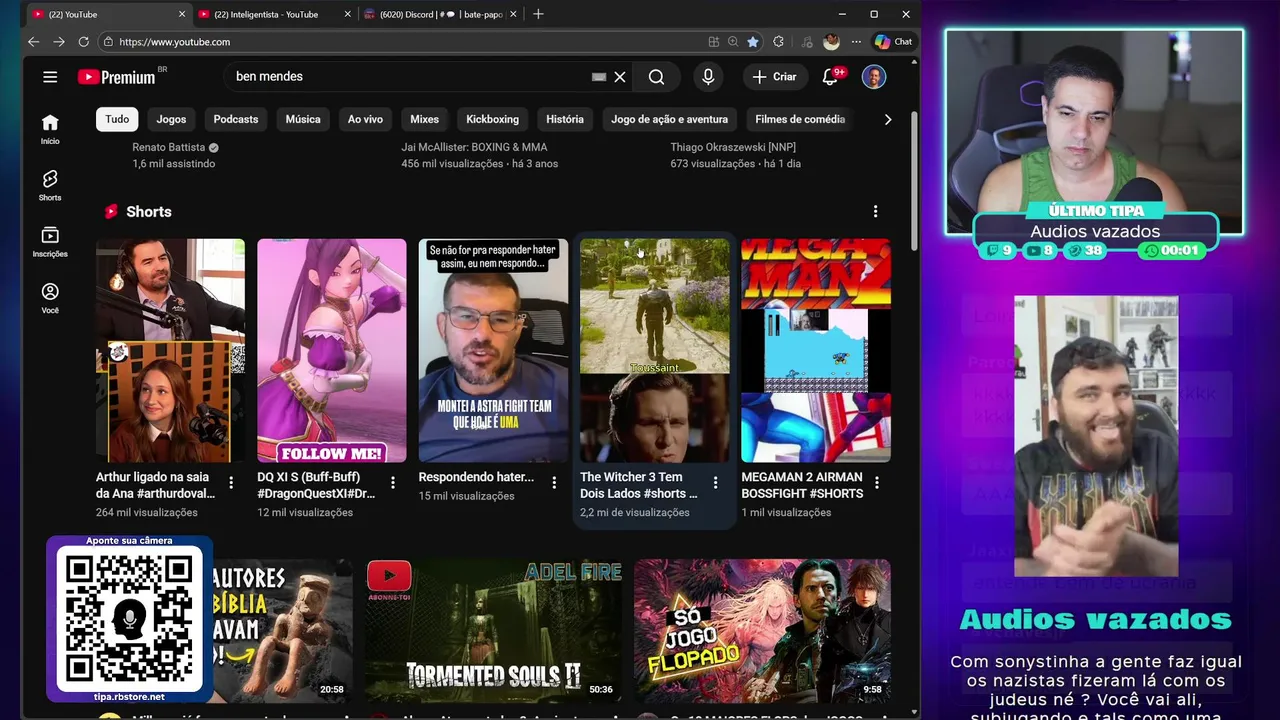Go to Início in the sidebar

(50, 129)
